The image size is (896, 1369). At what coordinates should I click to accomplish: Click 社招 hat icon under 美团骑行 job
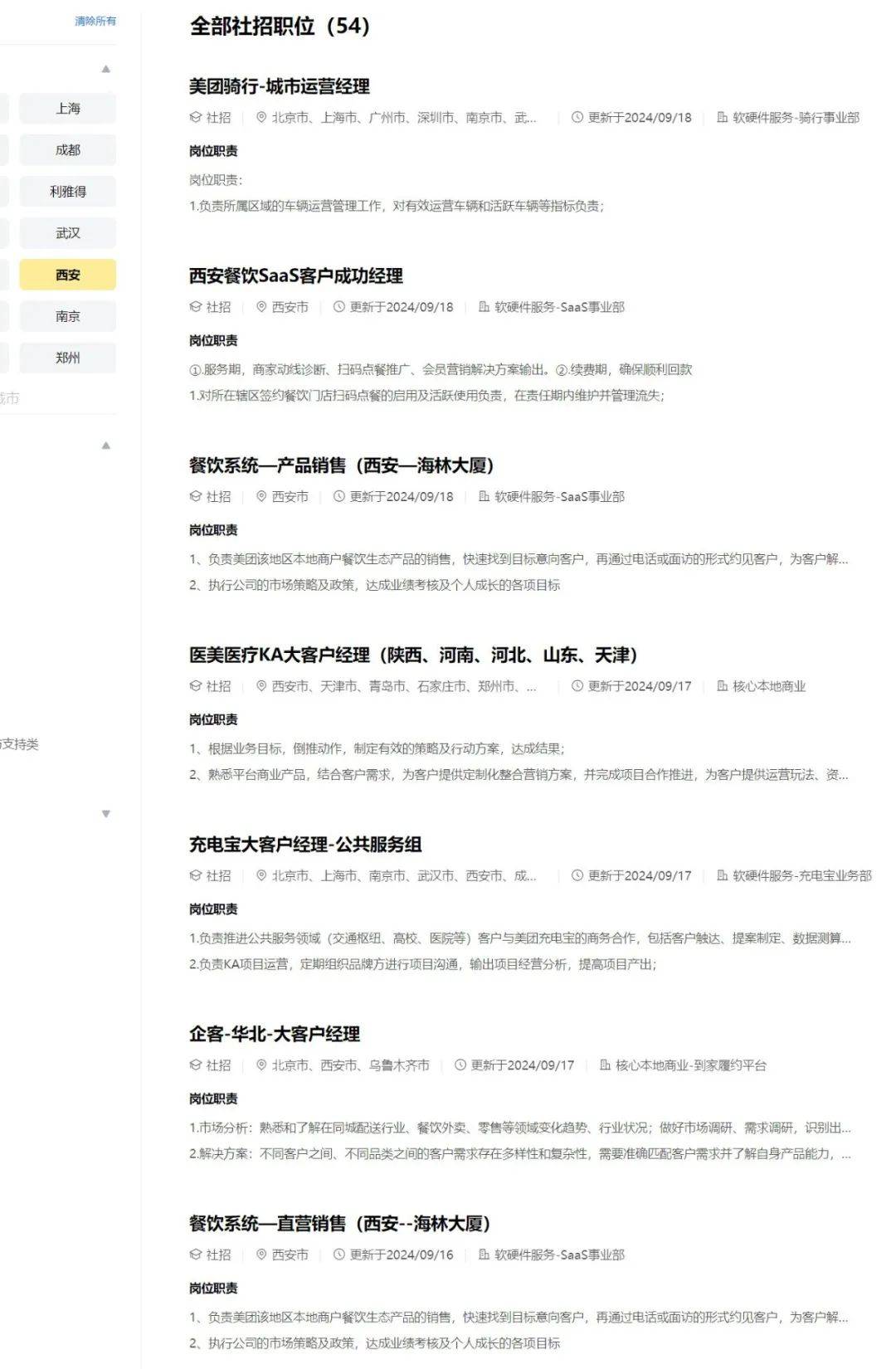pos(196,118)
